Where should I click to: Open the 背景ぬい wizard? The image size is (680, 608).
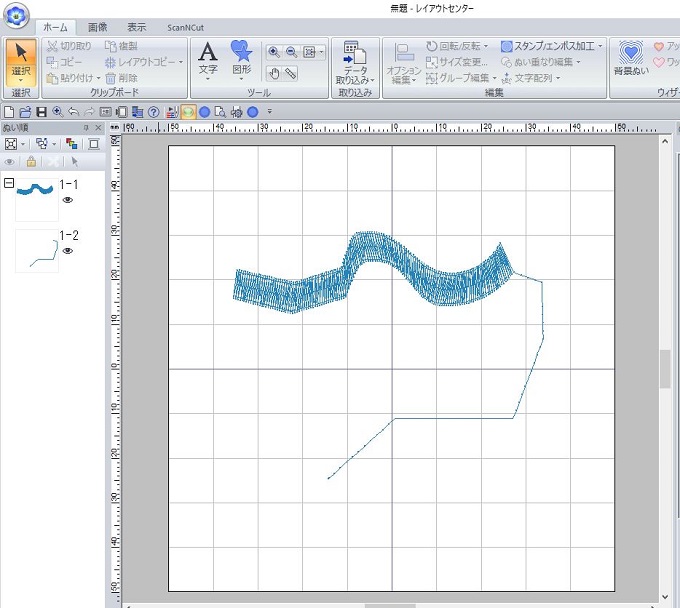[x=629, y=60]
